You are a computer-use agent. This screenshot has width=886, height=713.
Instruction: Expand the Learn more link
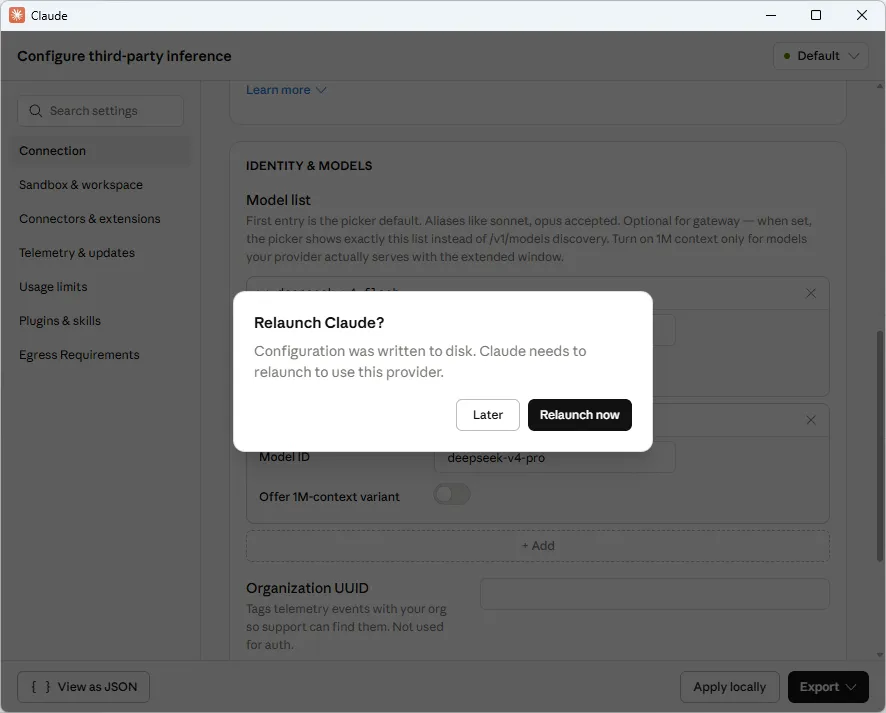(x=286, y=90)
